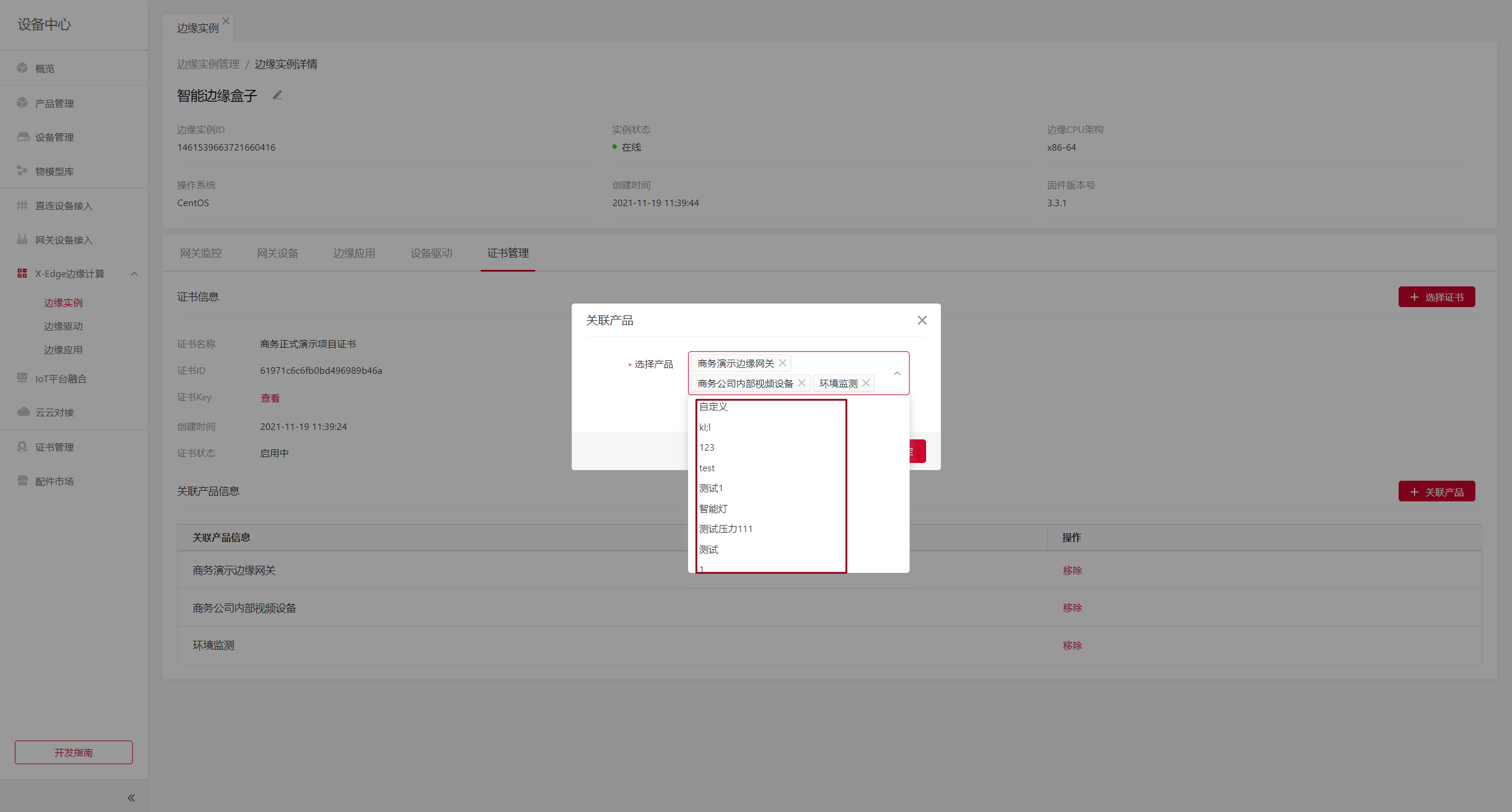Switch to the 边缘应用 tab
The width and height of the screenshot is (1512, 812).
coord(354,253)
